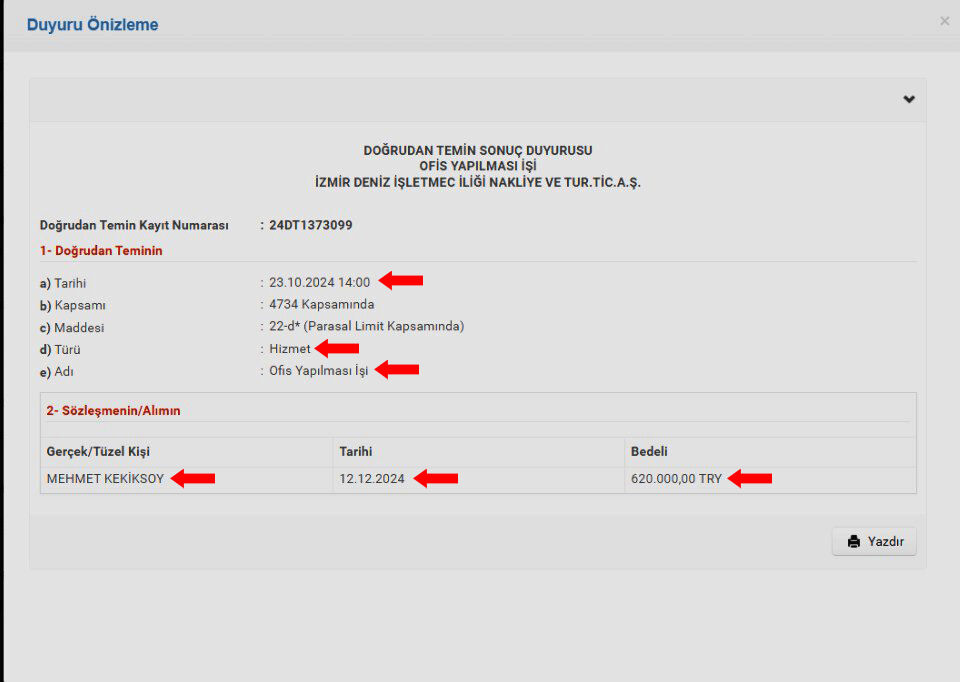Click the 'c) Maddesi' label
960x682 pixels.
pos(72,328)
